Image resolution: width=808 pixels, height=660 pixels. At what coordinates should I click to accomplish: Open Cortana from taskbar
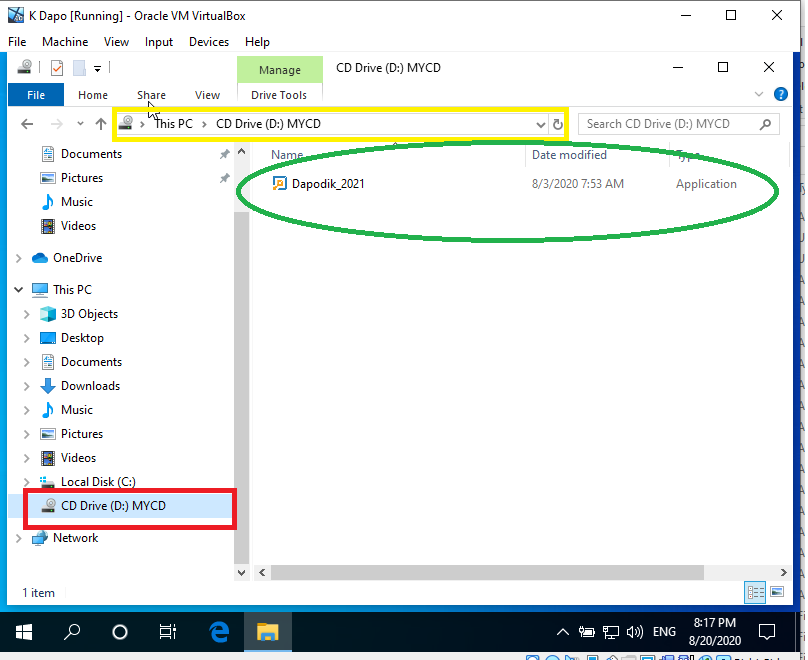click(120, 632)
